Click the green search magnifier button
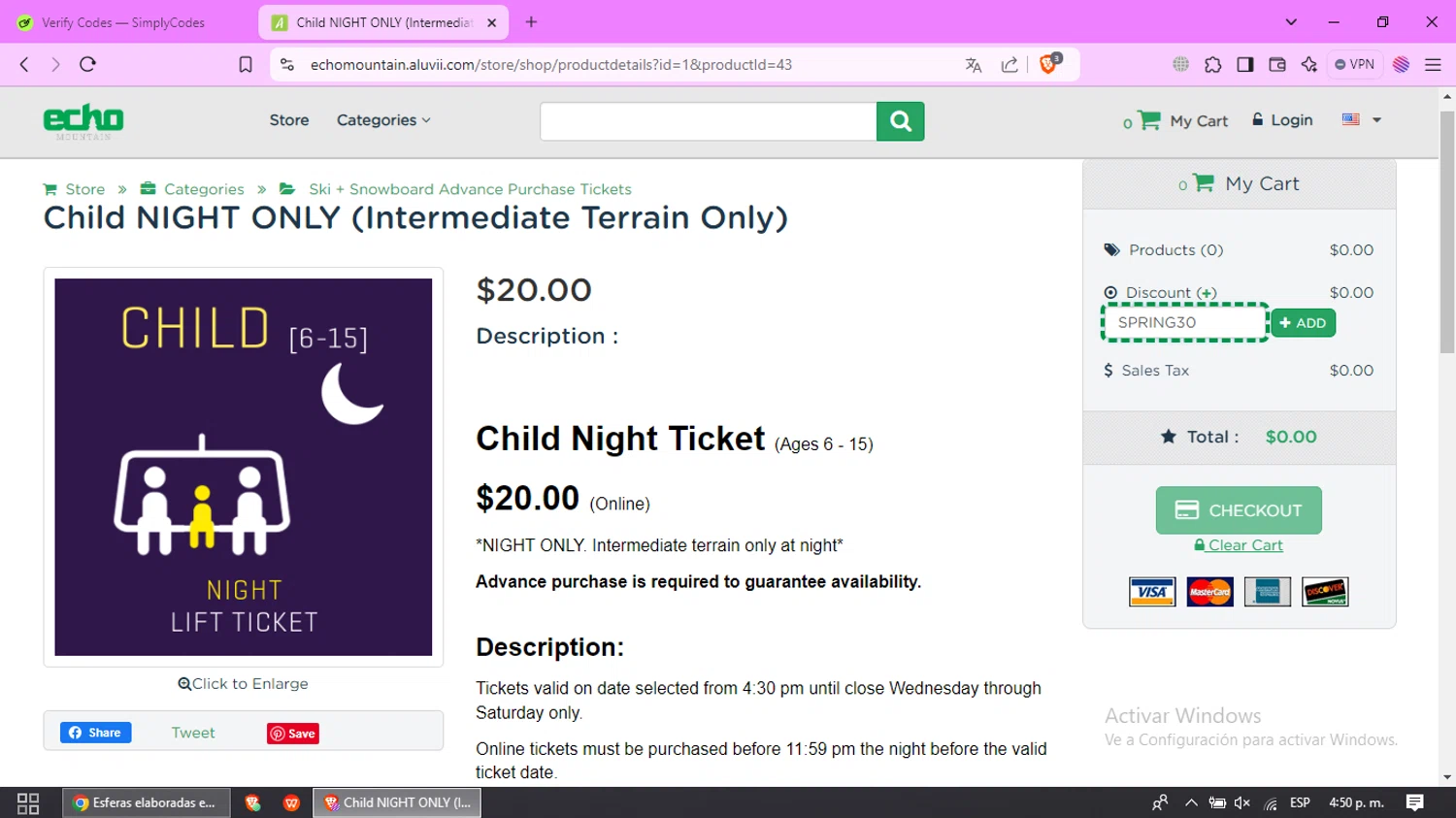 (x=900, y=121)
